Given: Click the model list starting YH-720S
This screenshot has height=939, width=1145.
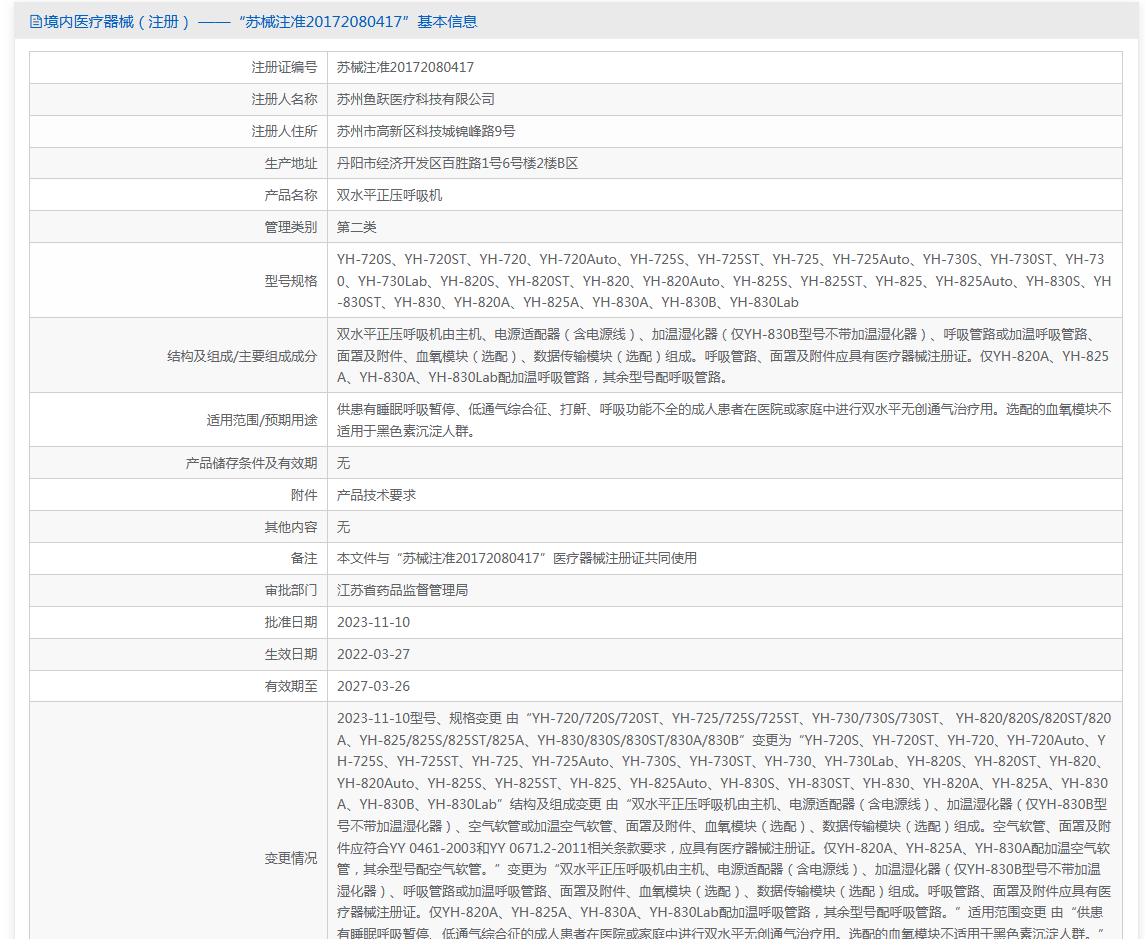Looking at the screenshot, I should click(x=724, y=281).
